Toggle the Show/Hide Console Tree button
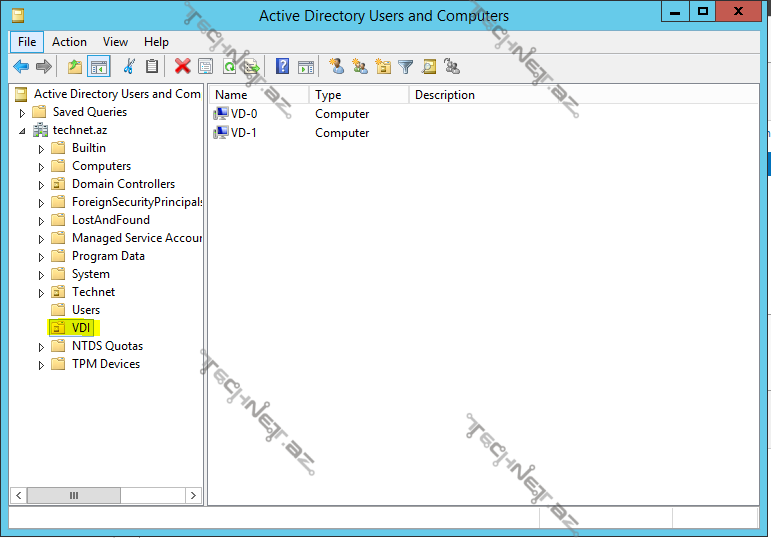The image size is (771, 538). [x=98, y=67]
